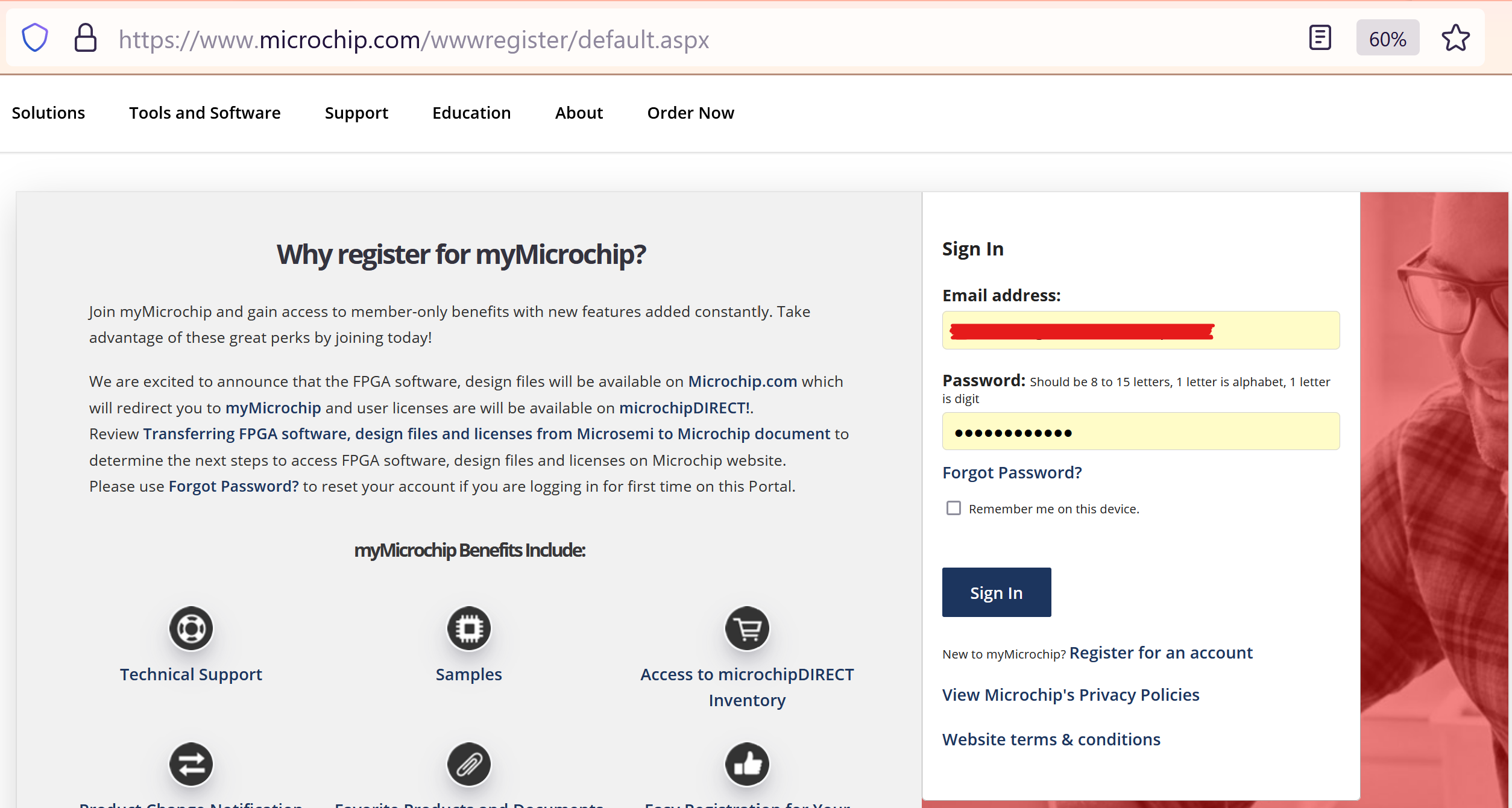Open Website terms & conditions link
The image size is (1512, 808).
1051,739
